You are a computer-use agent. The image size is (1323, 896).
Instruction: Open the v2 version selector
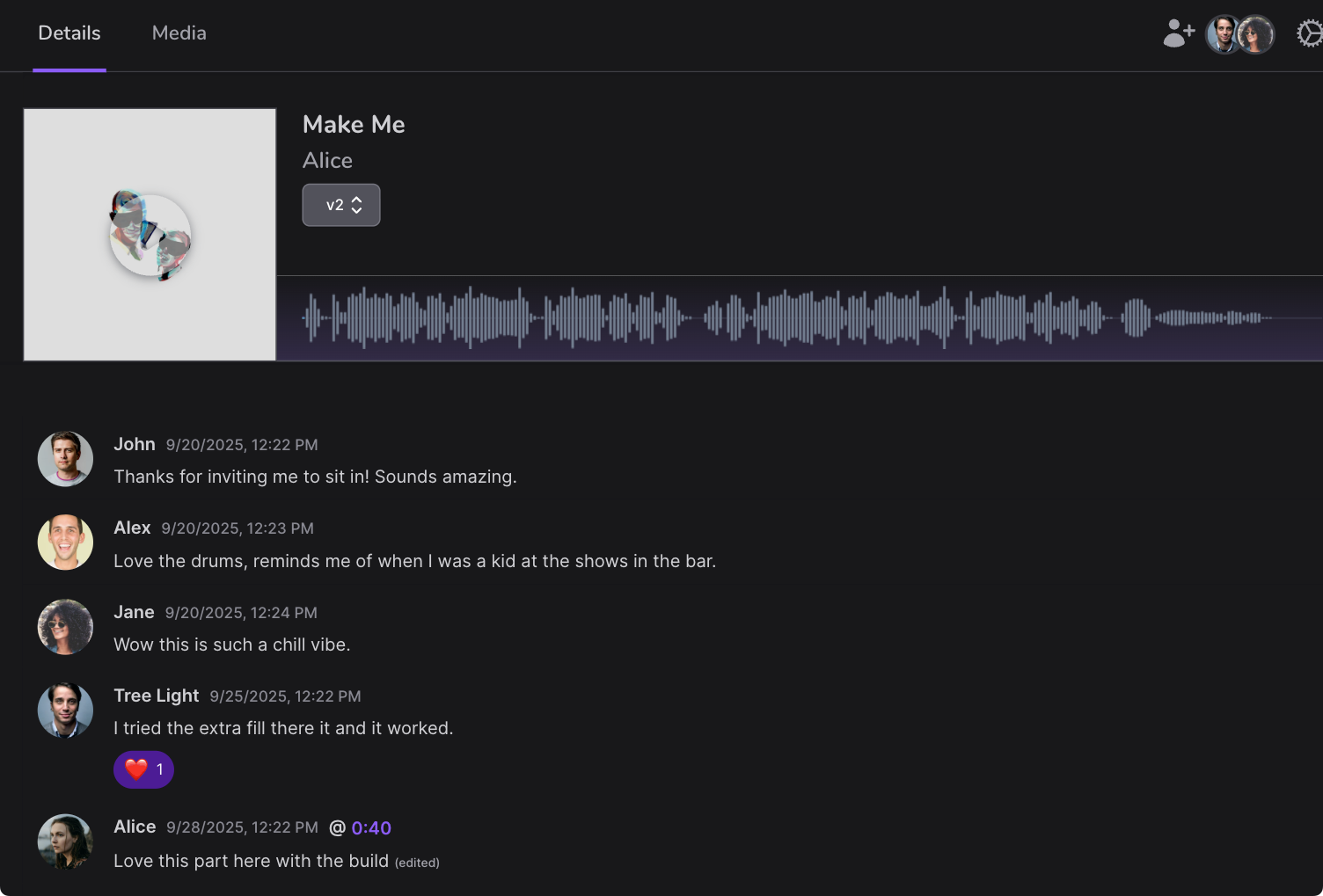click(341, 204)
